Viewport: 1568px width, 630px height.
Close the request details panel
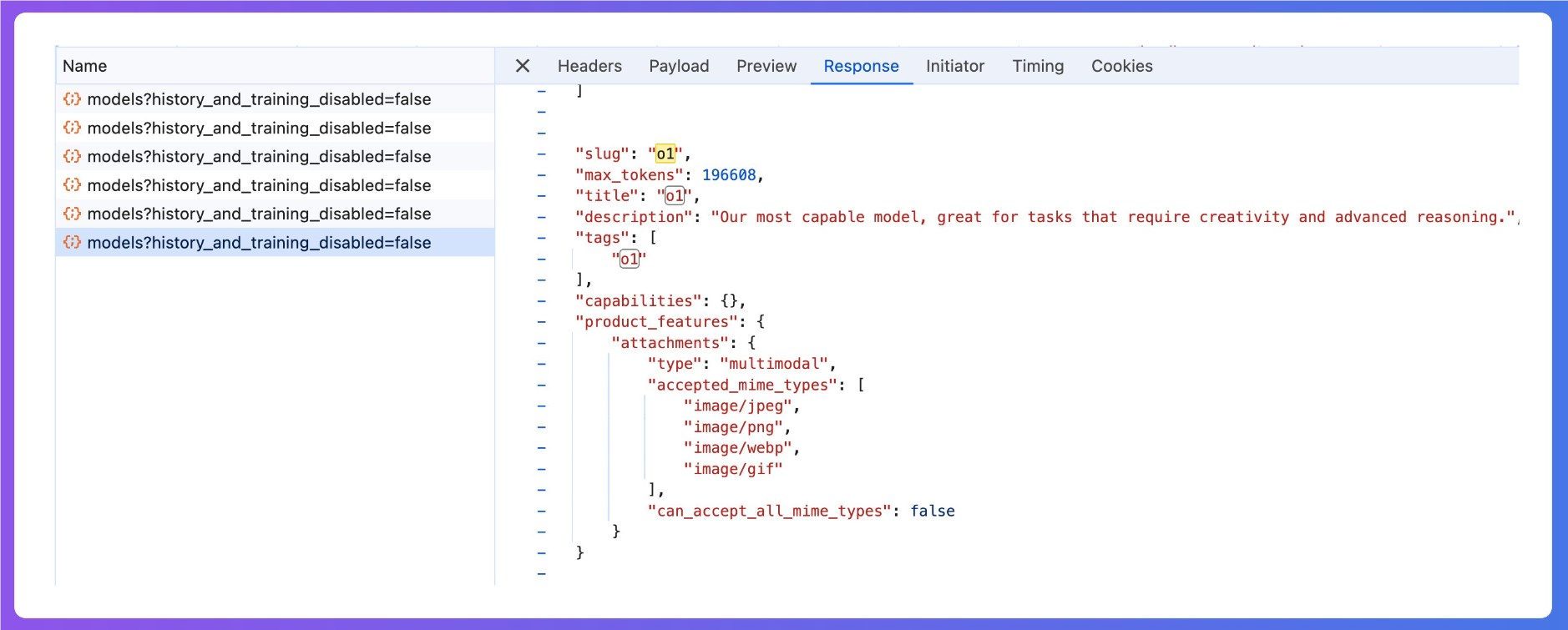523,66
